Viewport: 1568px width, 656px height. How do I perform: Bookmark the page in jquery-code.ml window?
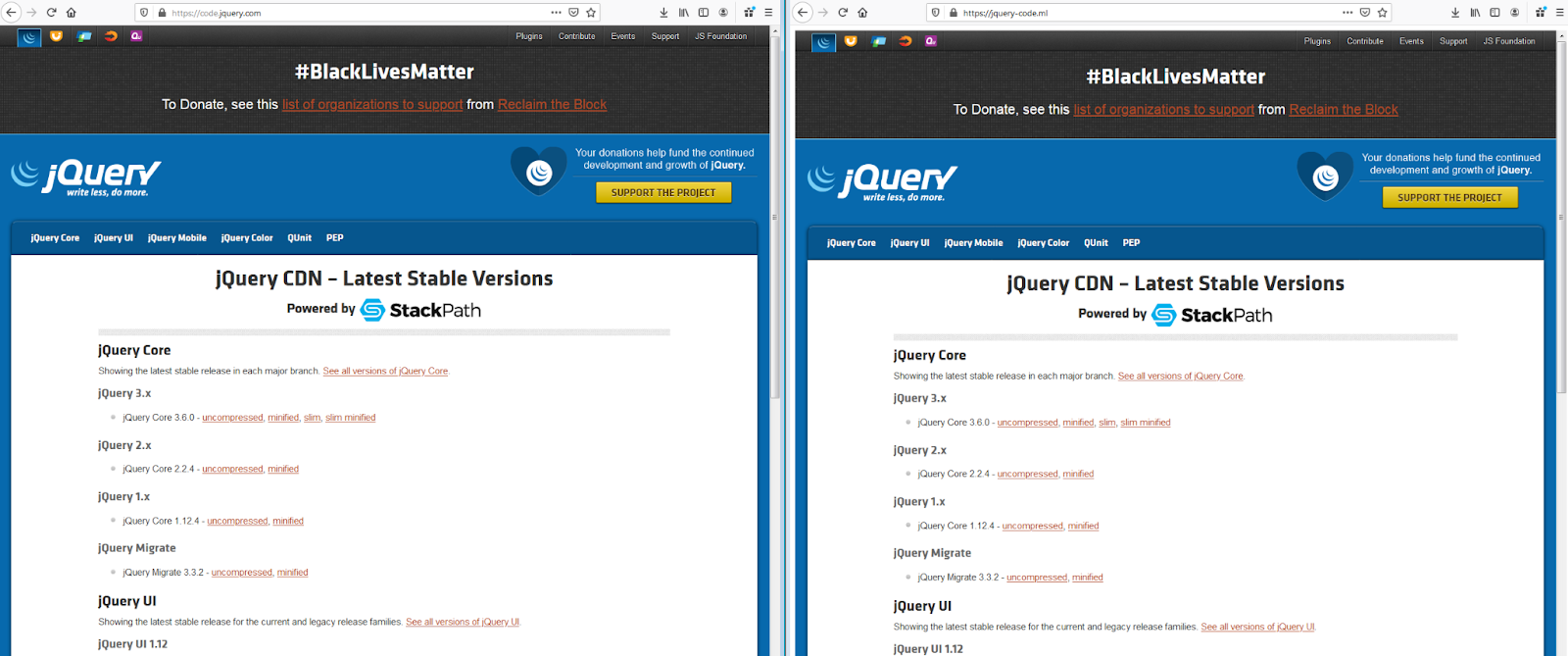1383,13
